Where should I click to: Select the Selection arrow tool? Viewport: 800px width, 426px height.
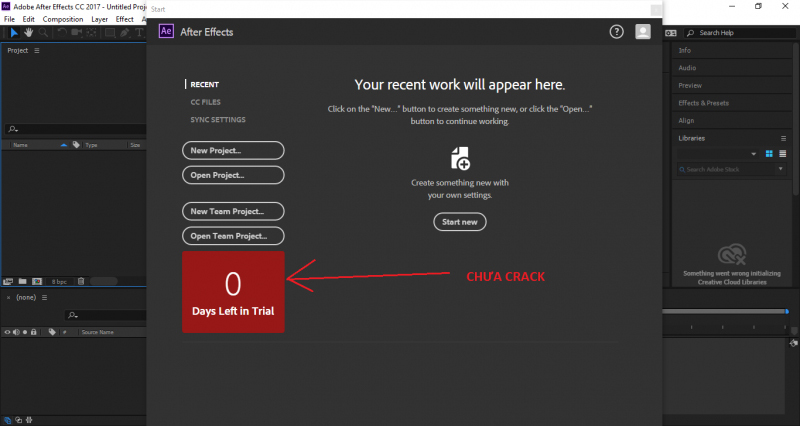coord(14,33)
